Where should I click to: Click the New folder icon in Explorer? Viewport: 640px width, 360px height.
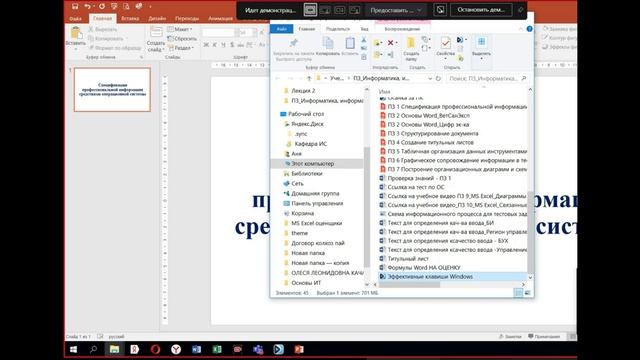411,43
